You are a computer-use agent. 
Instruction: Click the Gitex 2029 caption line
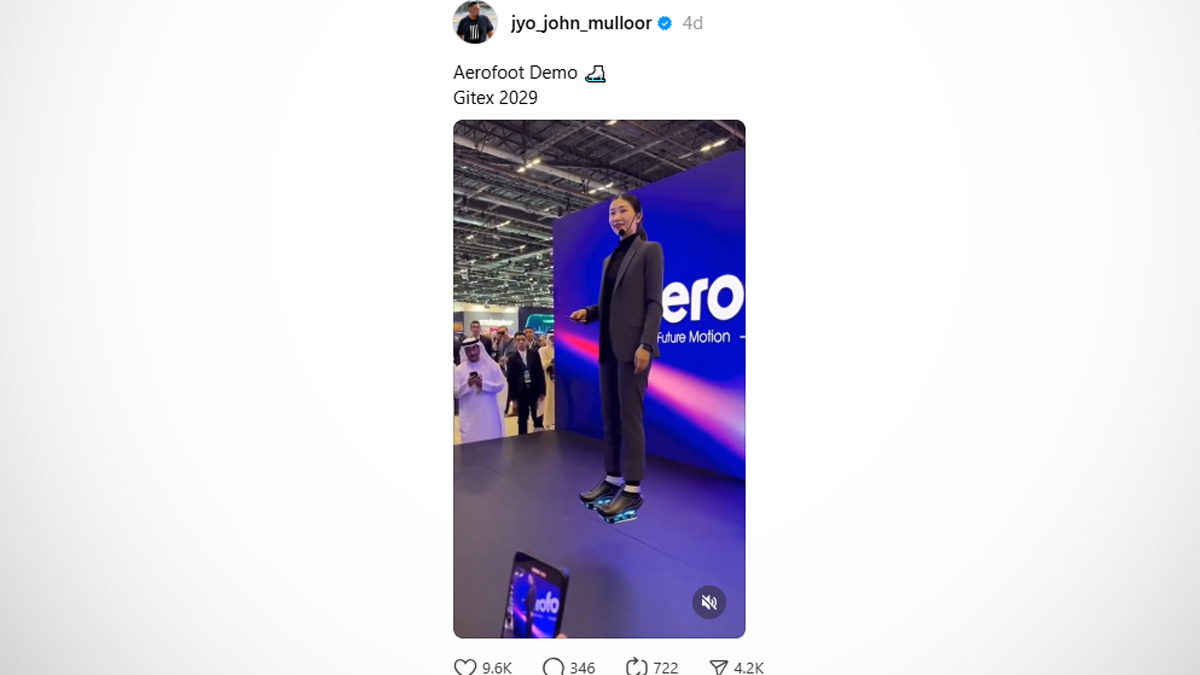[495, 98]
